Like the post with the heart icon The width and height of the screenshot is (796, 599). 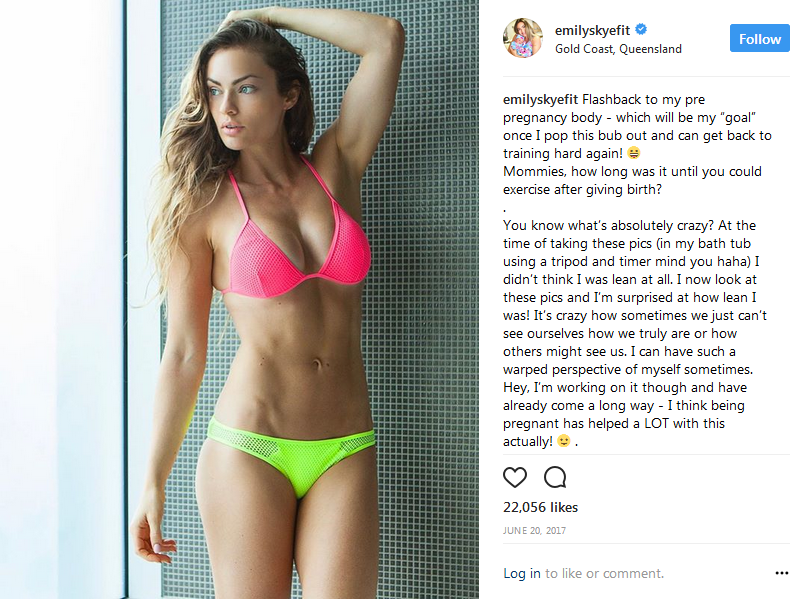(515, 477)
